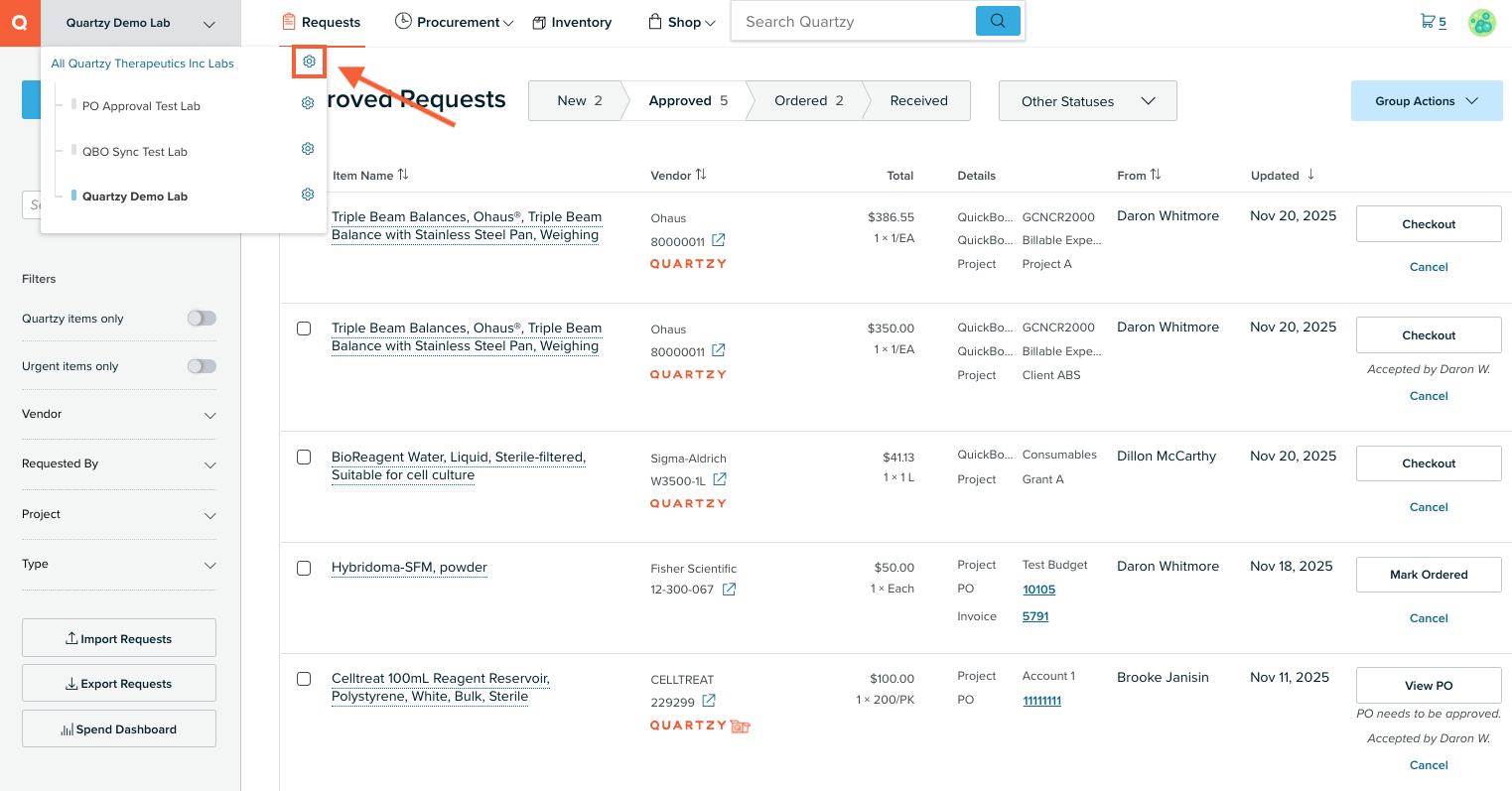Expand the Type filter

(119, 564)
